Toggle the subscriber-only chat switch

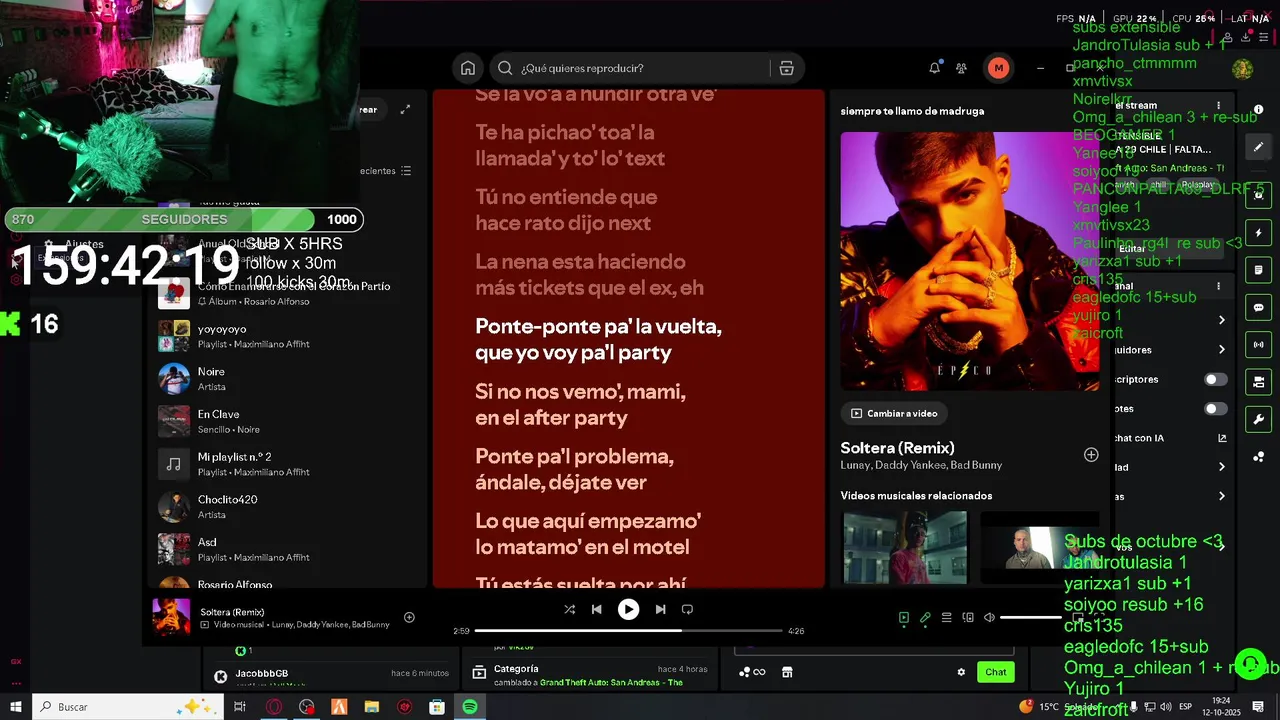(x=1216, y=379)
